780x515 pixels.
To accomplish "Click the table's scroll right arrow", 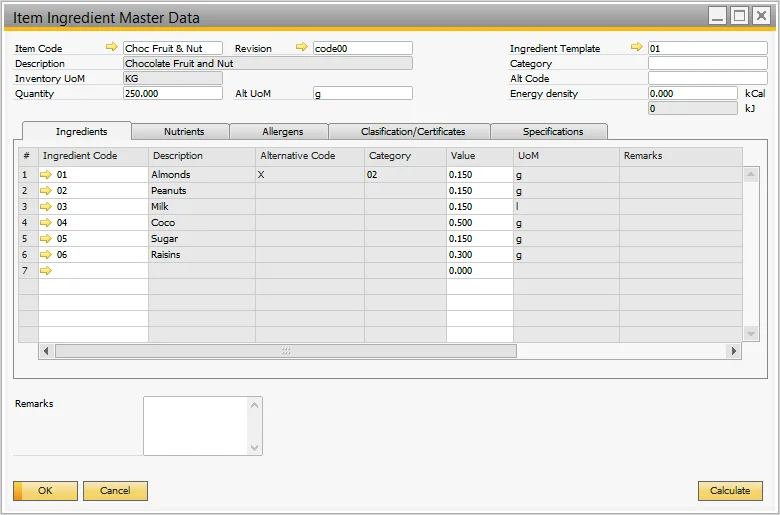I will [734, 351].
